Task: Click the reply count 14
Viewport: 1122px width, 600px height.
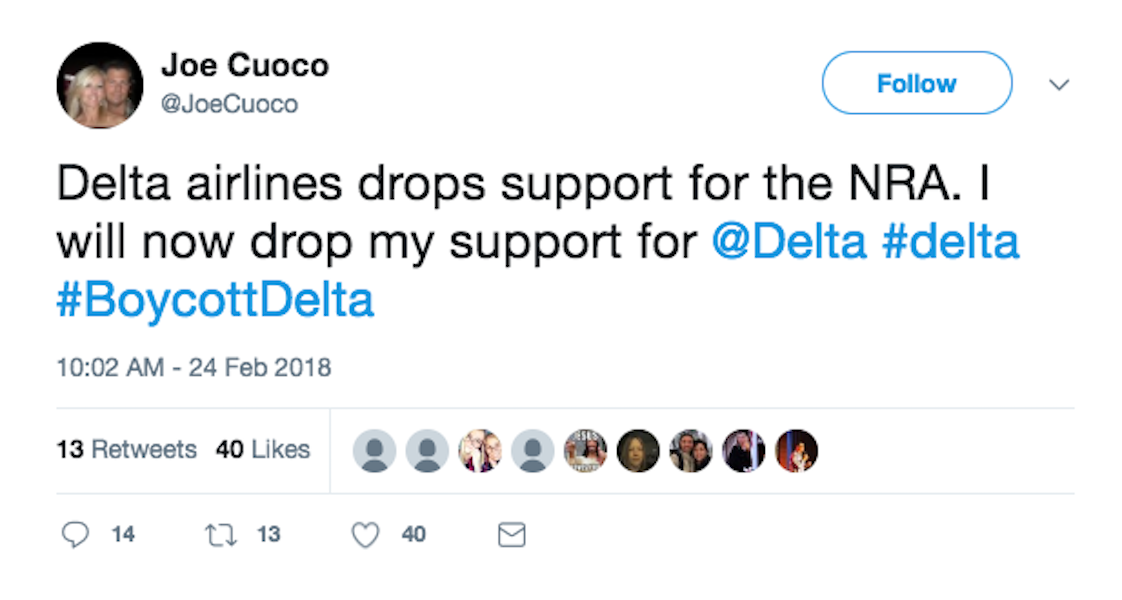Action: tap(123, 534)
